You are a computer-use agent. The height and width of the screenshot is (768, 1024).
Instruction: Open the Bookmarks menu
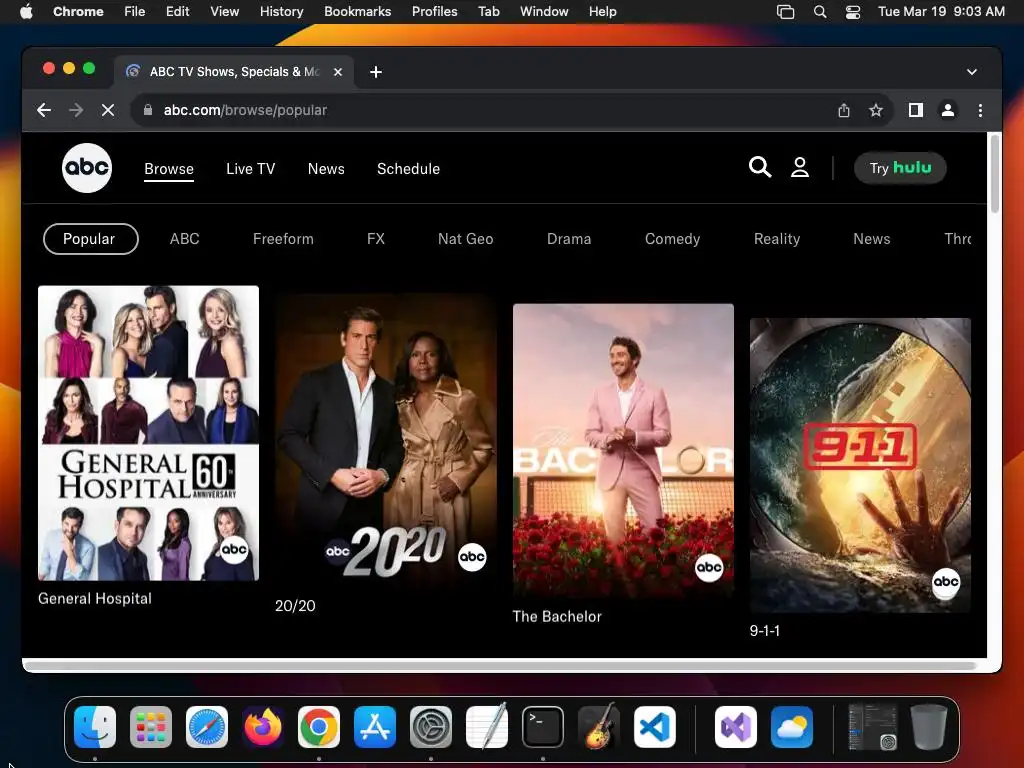(357, 11)
